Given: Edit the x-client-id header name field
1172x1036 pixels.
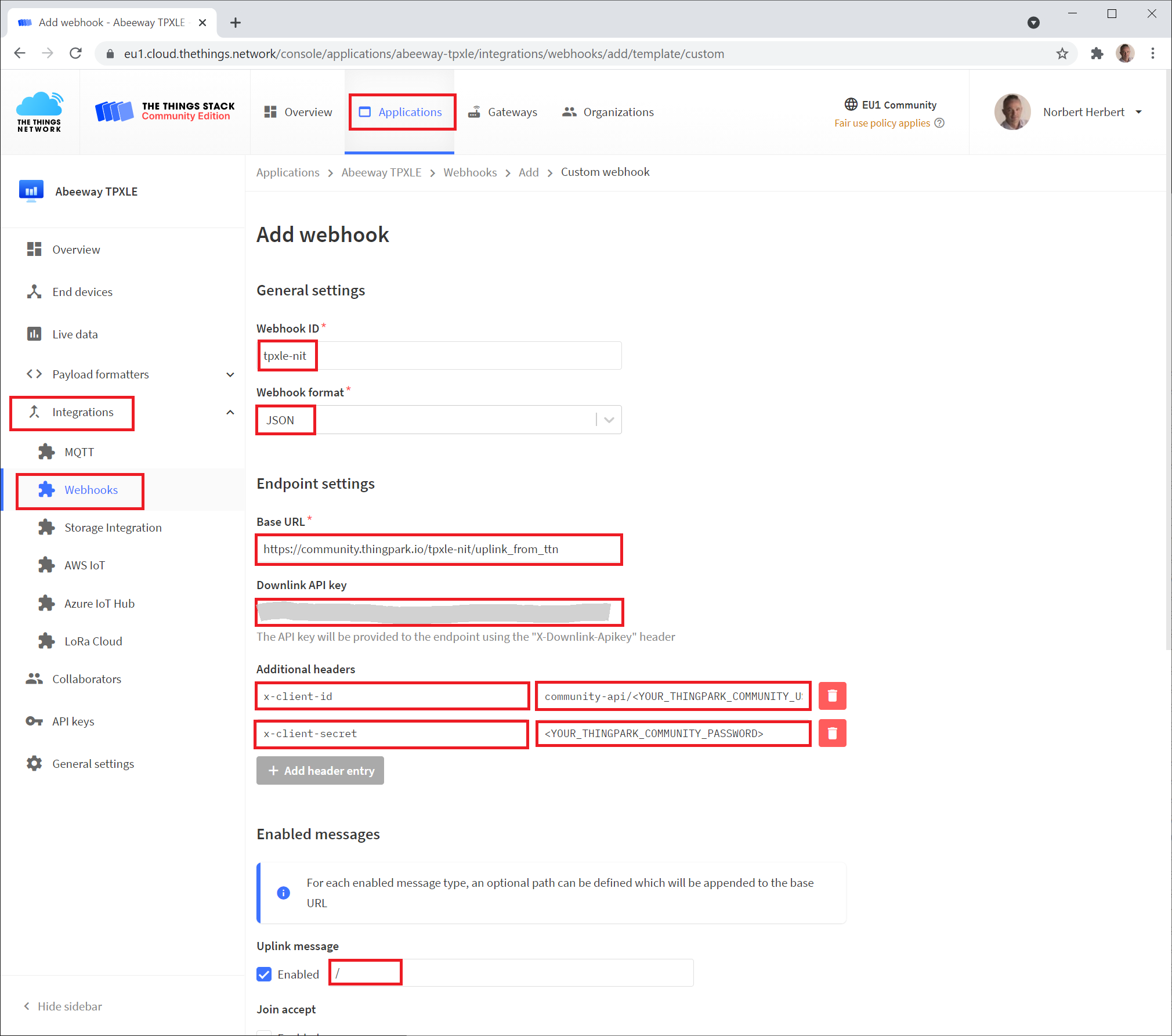Looking at the screenshot, I should [392, 696].
